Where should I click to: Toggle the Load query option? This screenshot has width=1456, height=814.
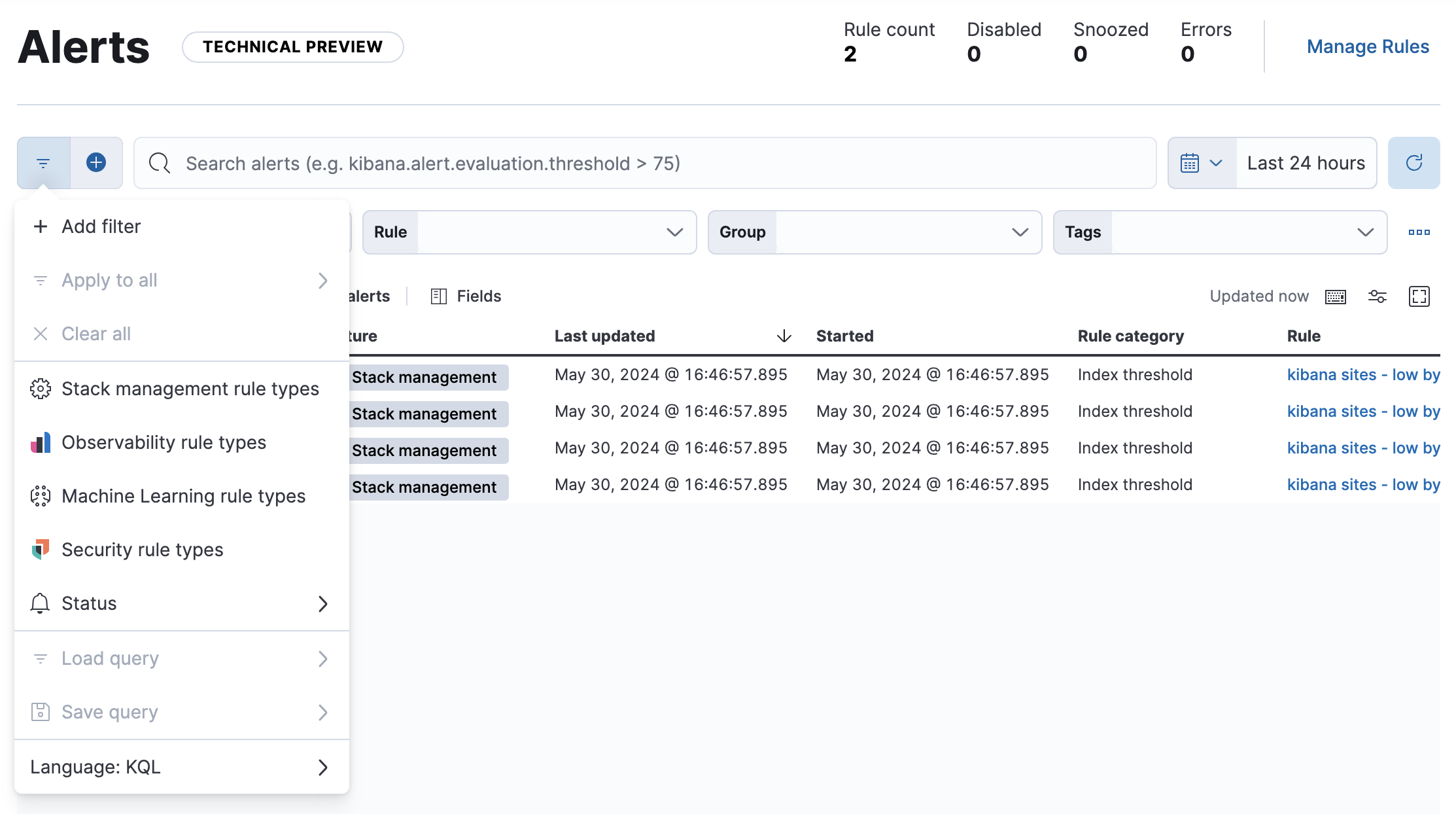click(181, 658)
